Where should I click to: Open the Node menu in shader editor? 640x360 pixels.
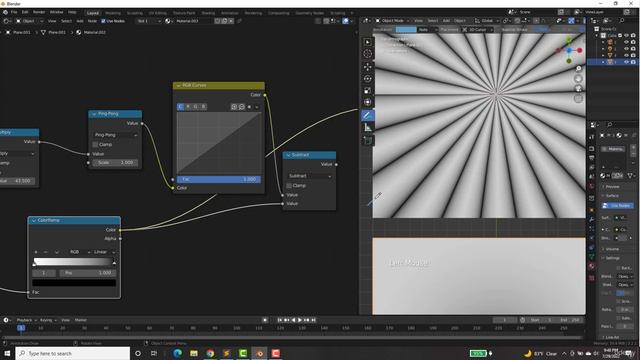click(92, 21)
